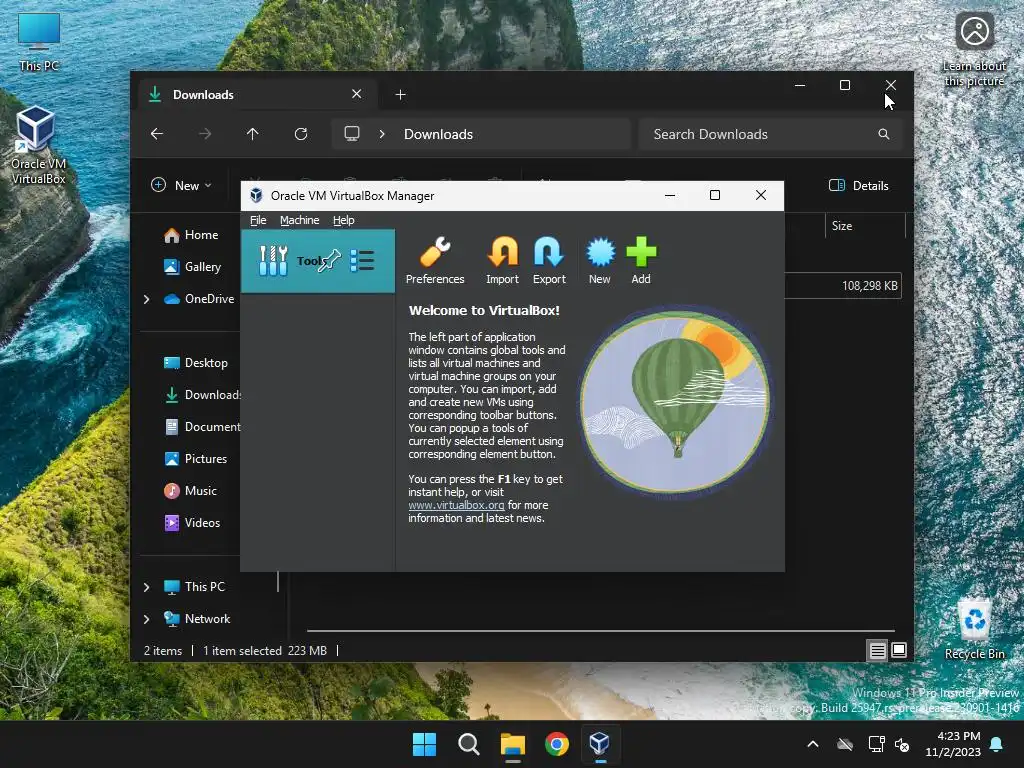Select the Tools item in VirtualBox sidebar
1024x768 pixels.
(x=317, y=261)
